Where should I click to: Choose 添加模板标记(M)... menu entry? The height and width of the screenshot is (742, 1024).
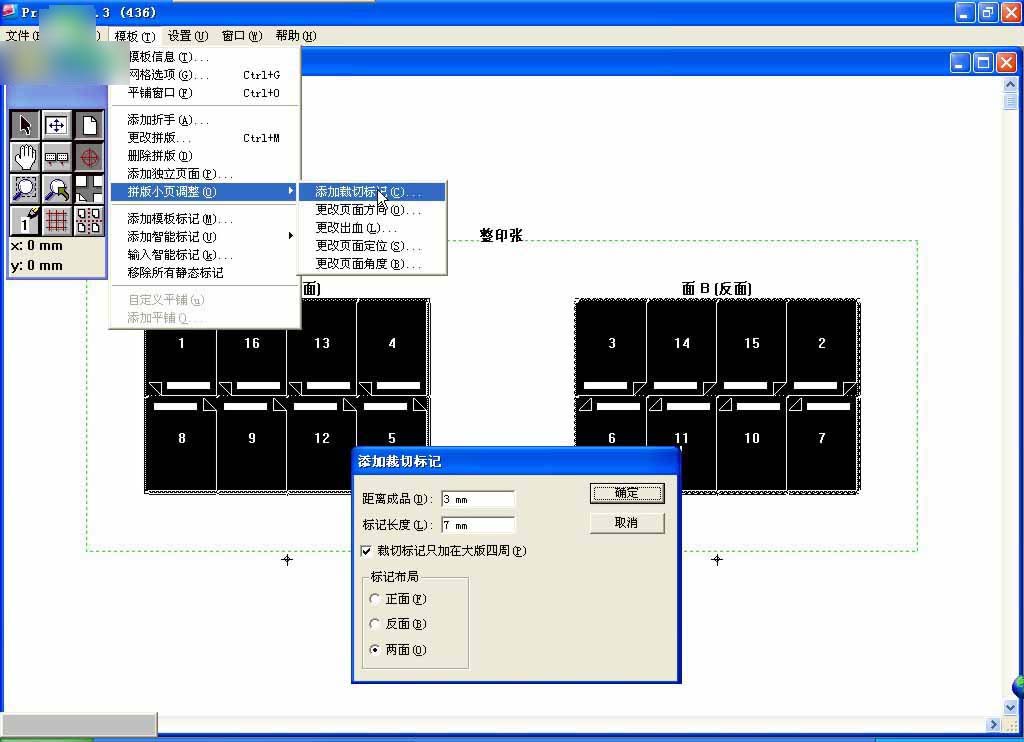coord(204,218)
